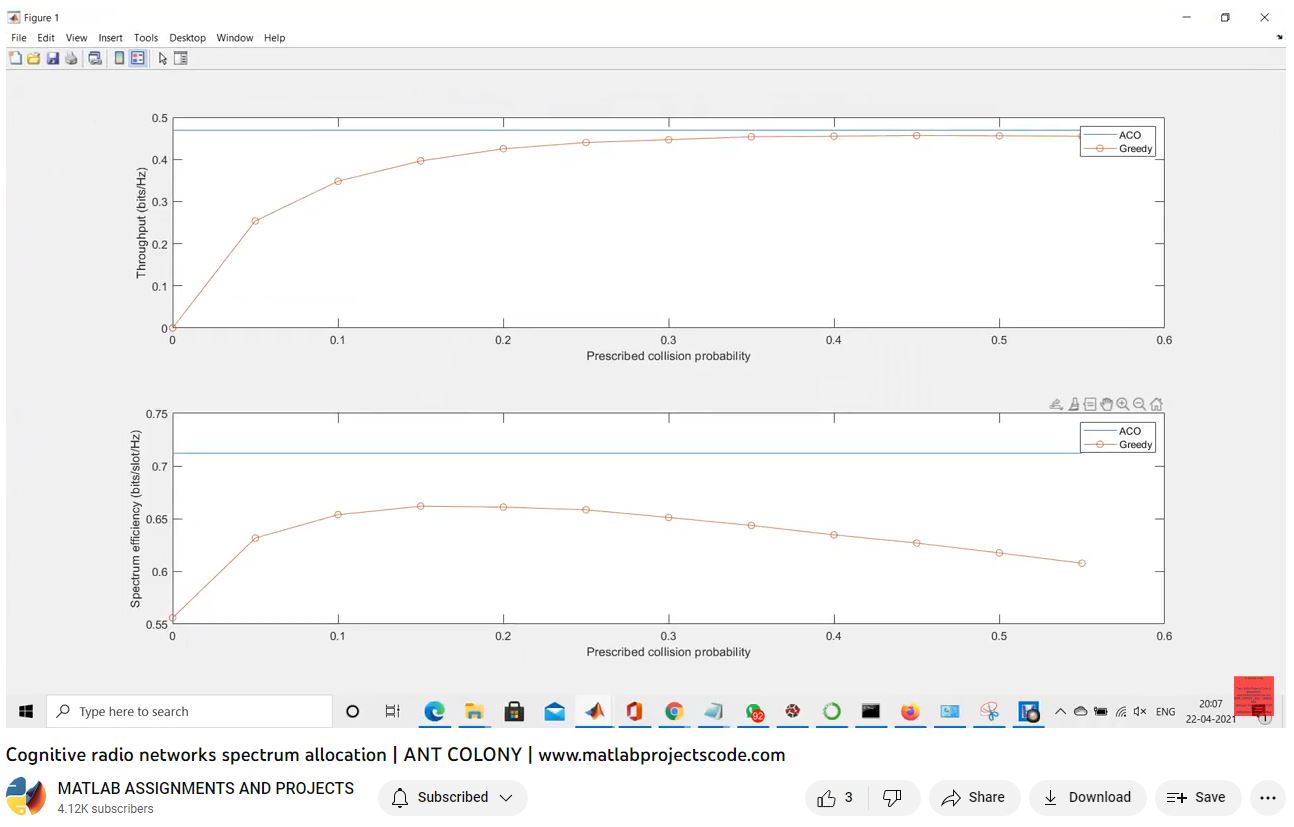Select the Pan hand tool above lower plot

coord(1106,404)
